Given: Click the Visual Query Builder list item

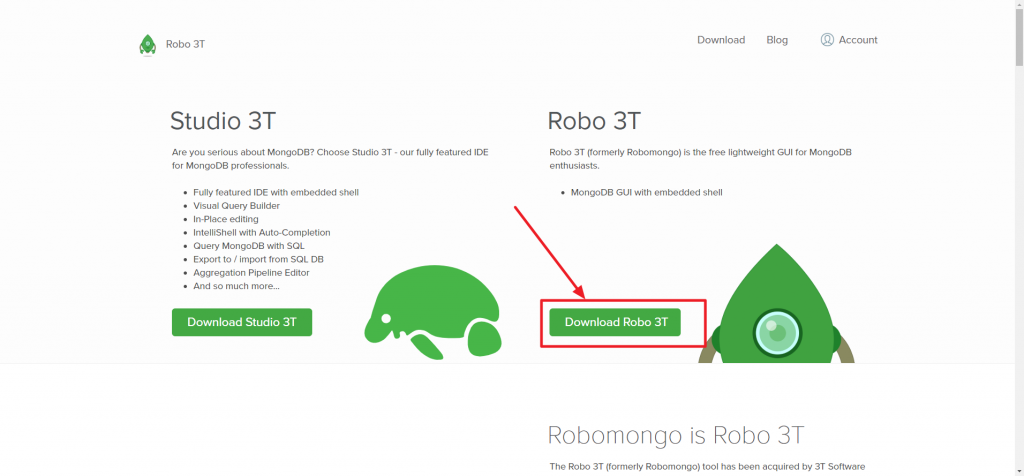Looking at the screenshot, I should pos(236,205).
